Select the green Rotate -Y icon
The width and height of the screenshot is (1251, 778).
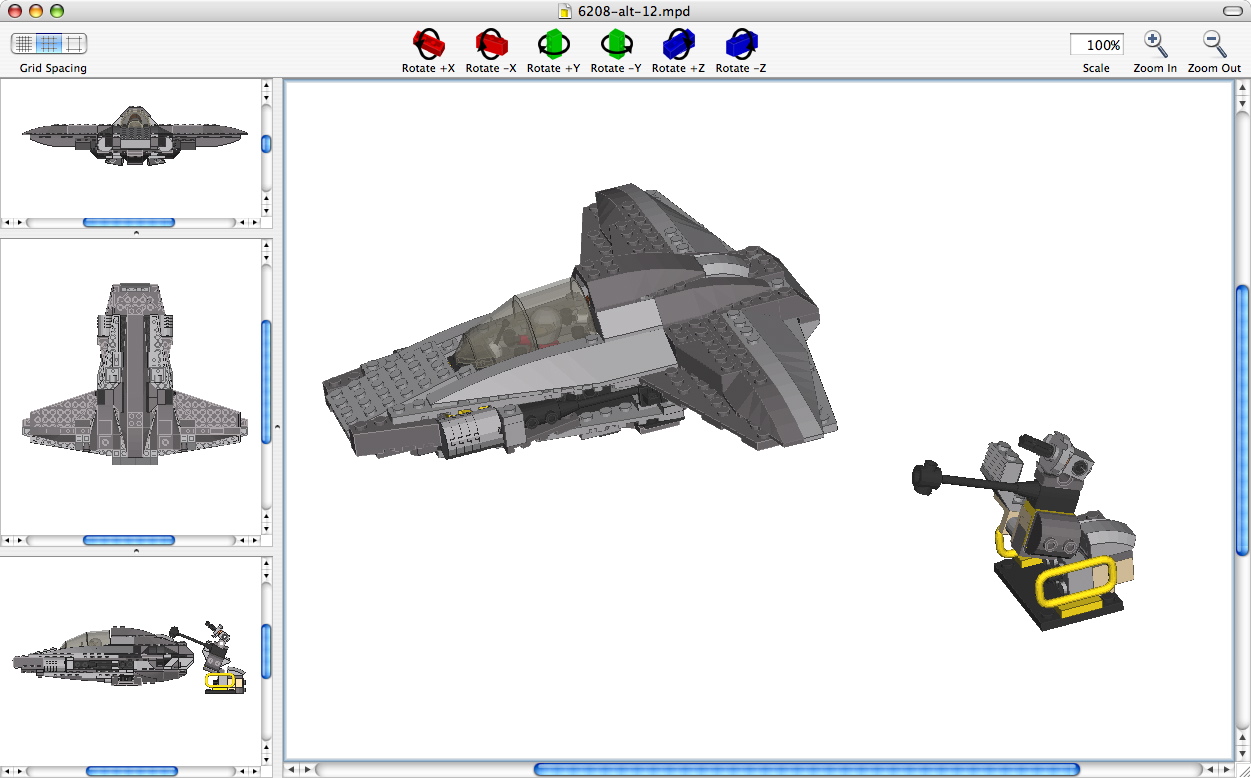(x=616, y=44)
